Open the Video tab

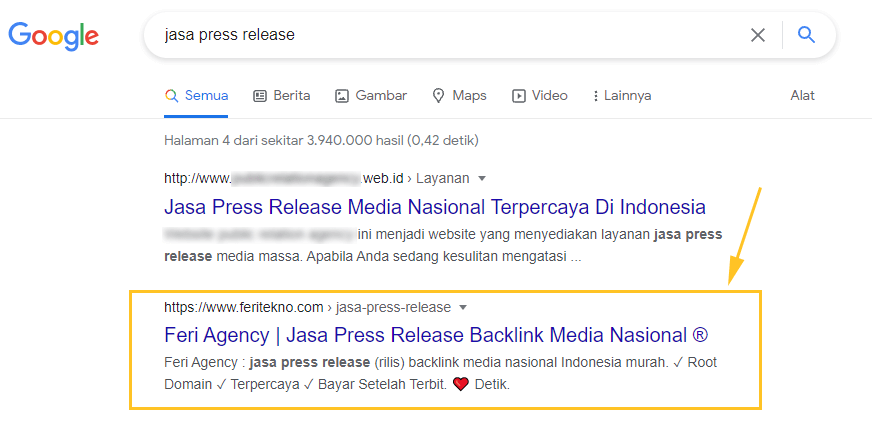point(539,96)
